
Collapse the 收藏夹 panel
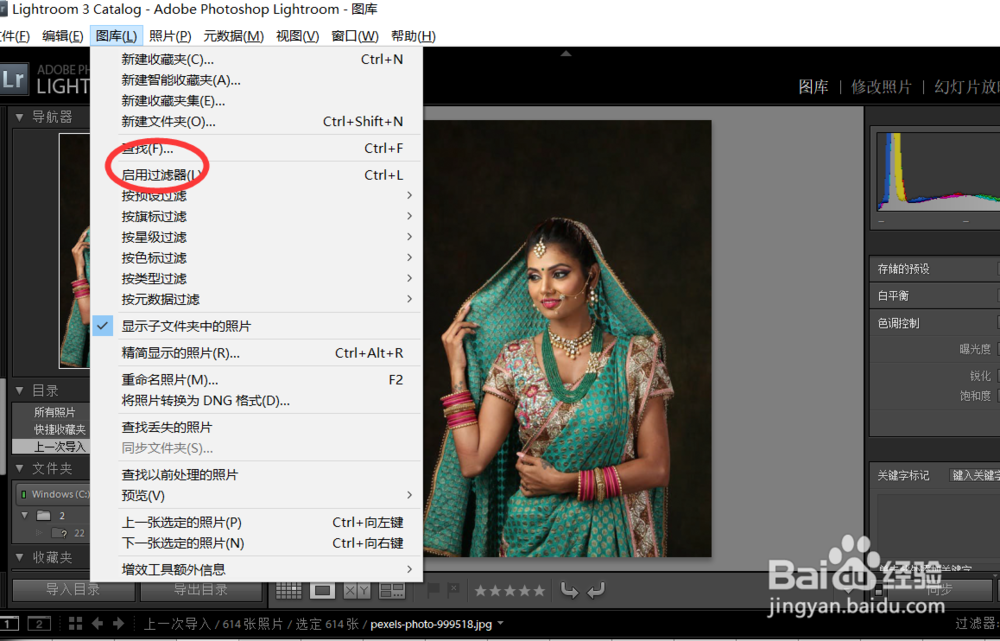click(19, 557)
